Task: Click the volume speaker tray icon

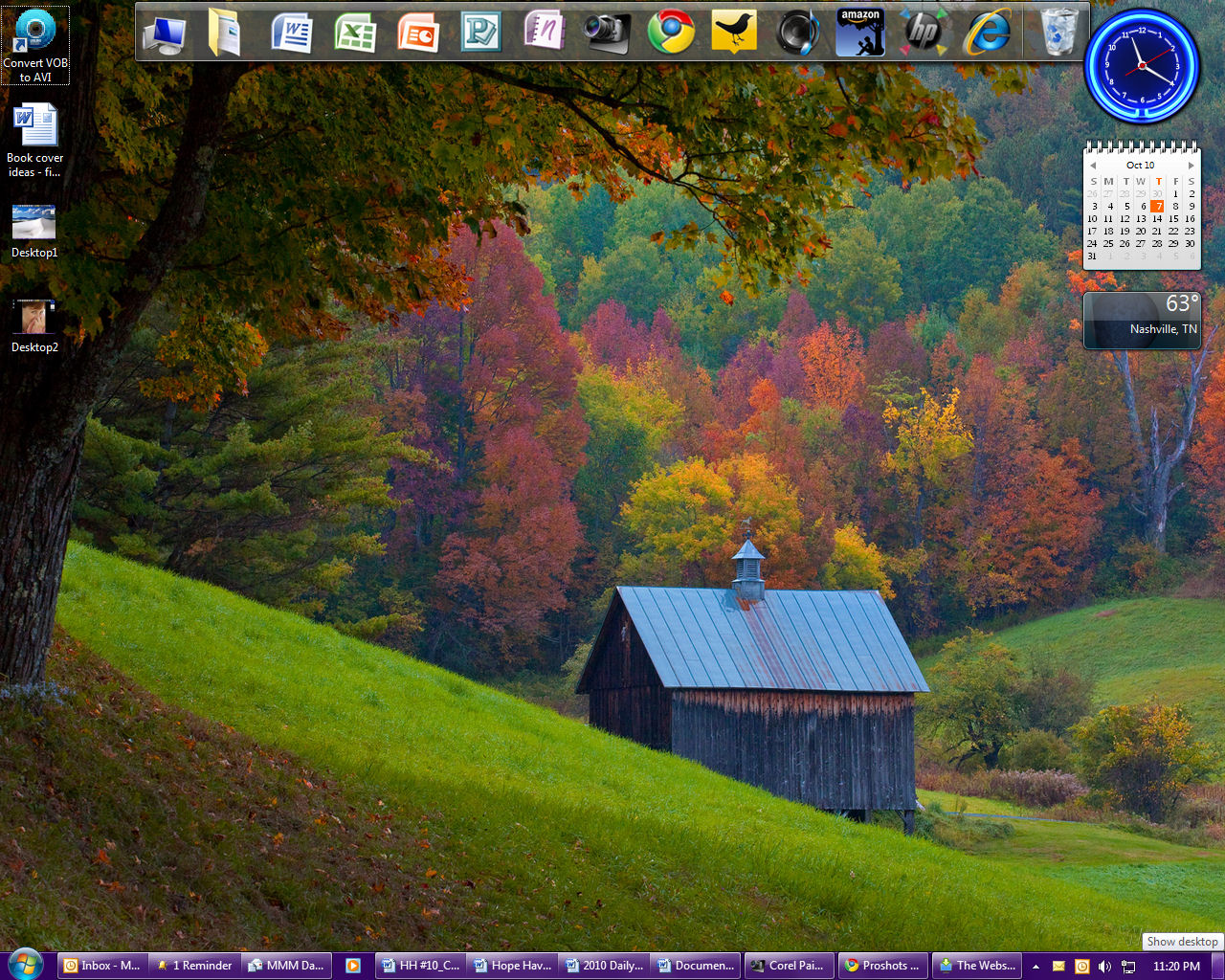Action: (1104, 967)
